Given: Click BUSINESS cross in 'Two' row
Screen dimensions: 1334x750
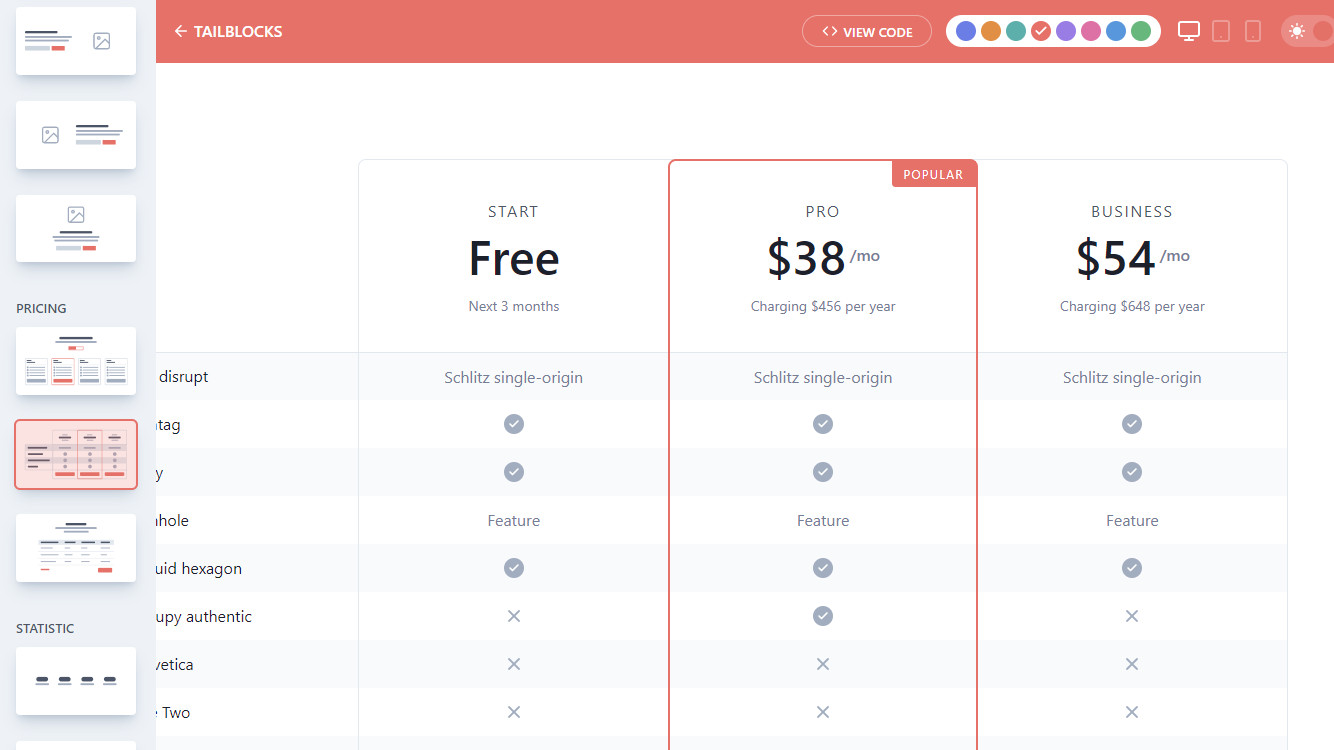Looking at the screenshot, I should coord(1132,712).
